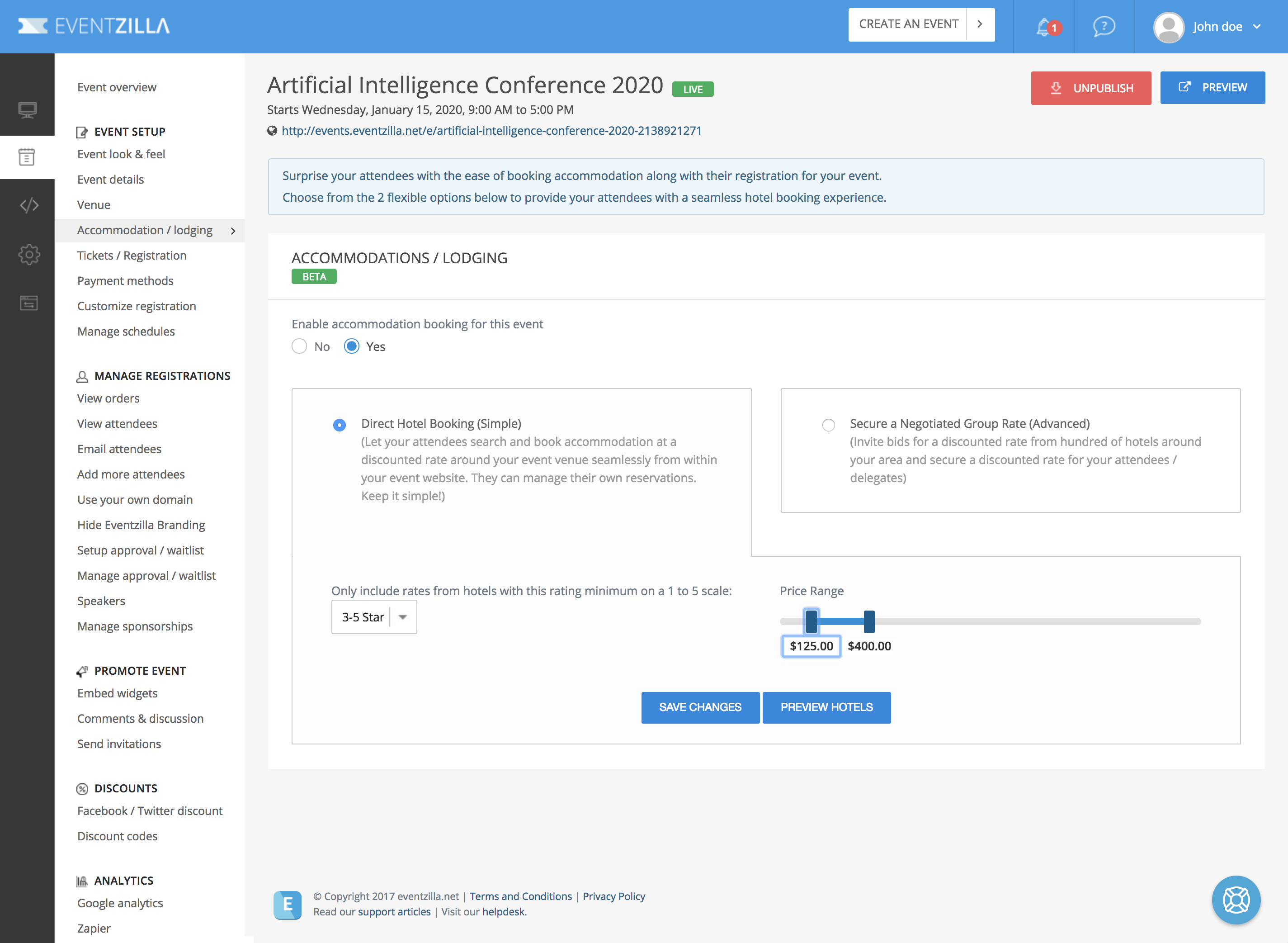The image size is (1288, 943).
Task: Open the 3-5 Star rating dropdown
Action: (x=374, y=617)
